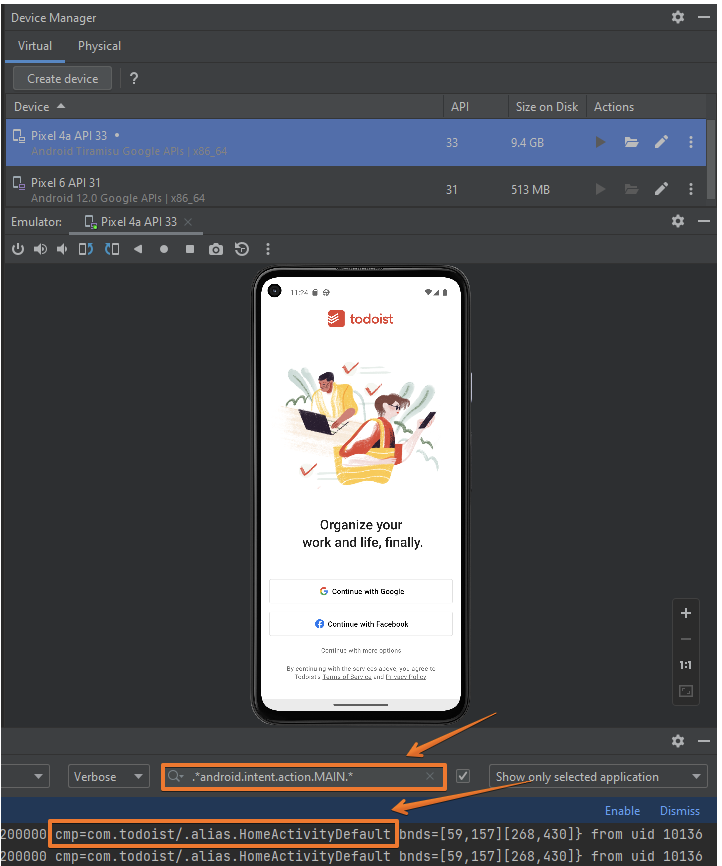The width and height of the screenshot is (722, 866).
Task: Tap Continue with Facebook on phone
Action: coord(361,624)
